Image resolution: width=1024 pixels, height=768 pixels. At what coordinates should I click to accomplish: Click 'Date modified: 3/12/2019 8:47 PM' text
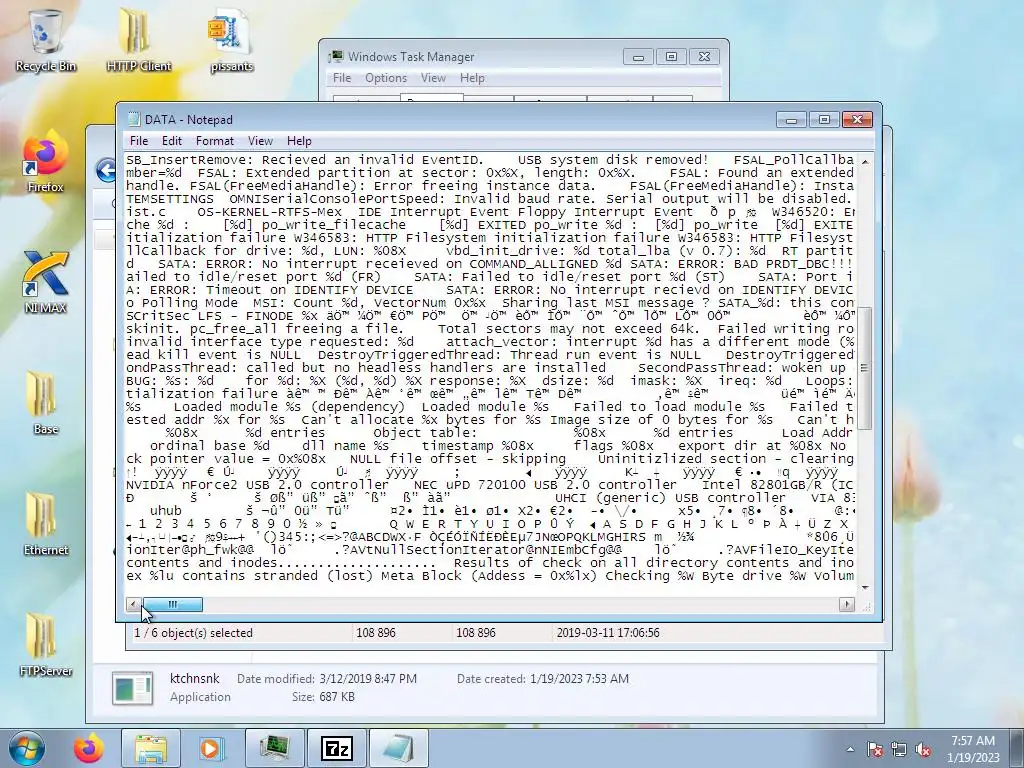pyautogui.click(x=327, y=679)
